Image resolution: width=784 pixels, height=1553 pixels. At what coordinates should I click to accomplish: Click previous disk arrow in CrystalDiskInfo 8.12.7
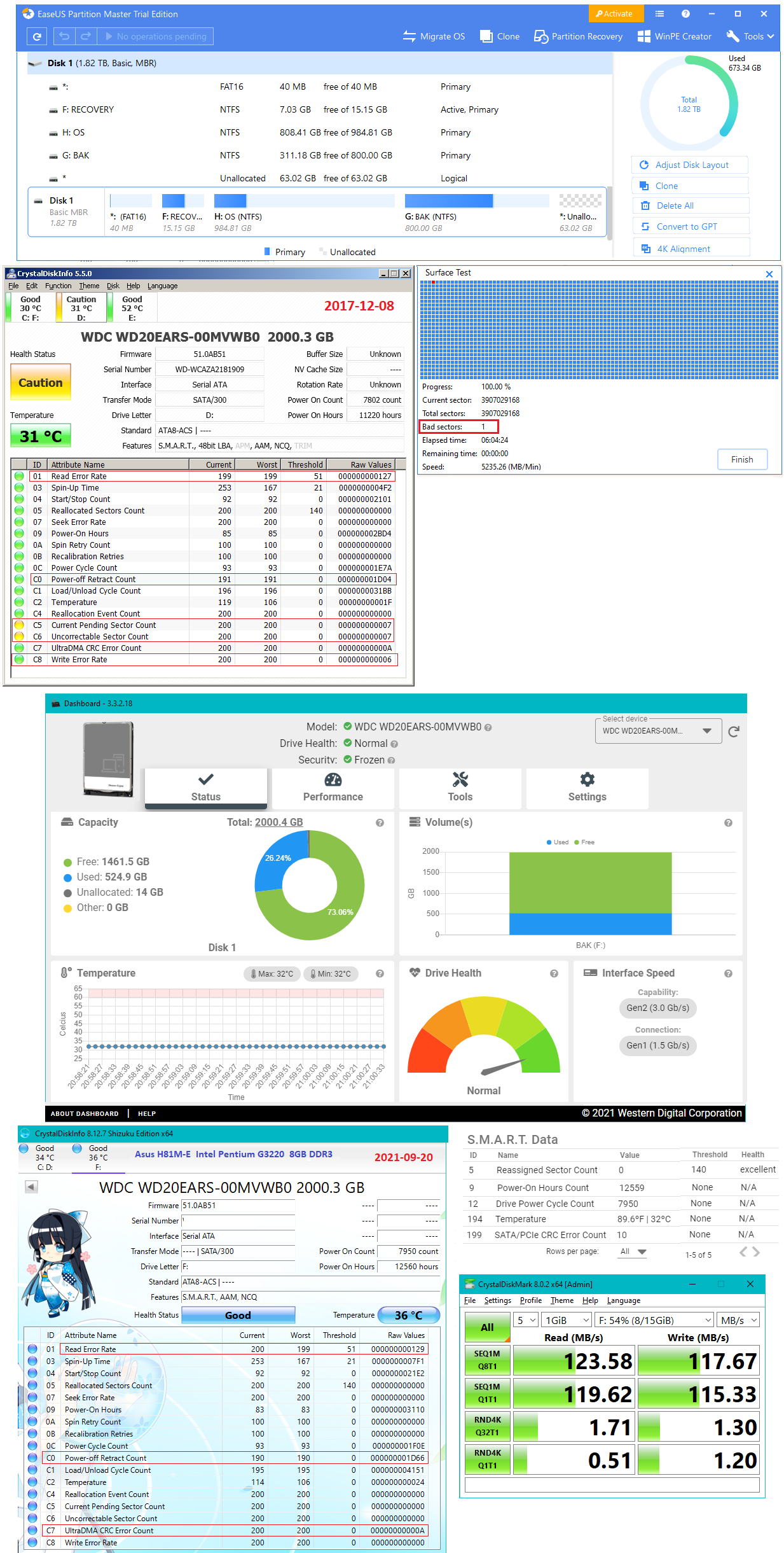click(x=31, y=1187)
